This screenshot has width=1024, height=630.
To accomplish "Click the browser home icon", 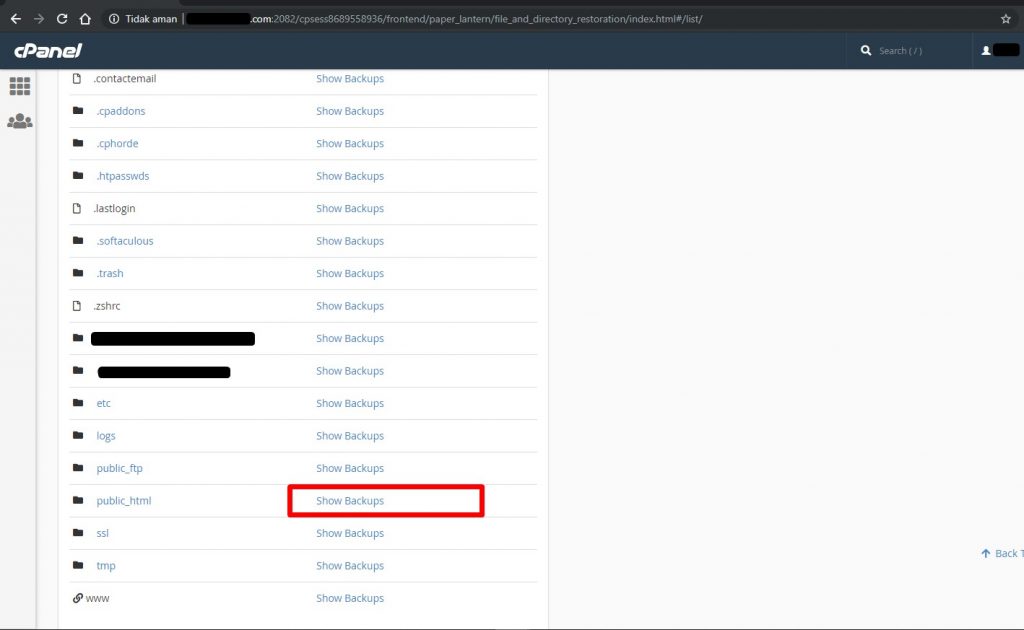I will pos(85,19).
